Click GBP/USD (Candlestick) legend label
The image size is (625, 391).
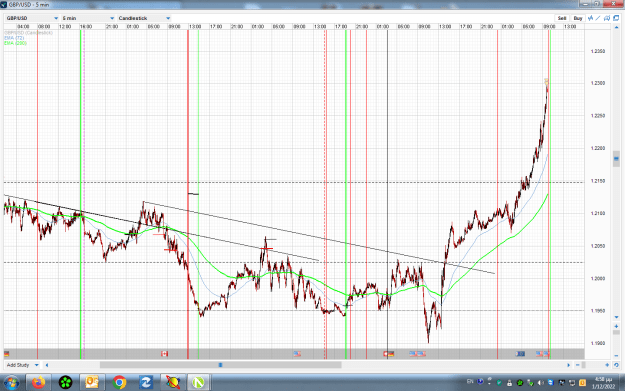pyautogui.click(x=28, y=33)
